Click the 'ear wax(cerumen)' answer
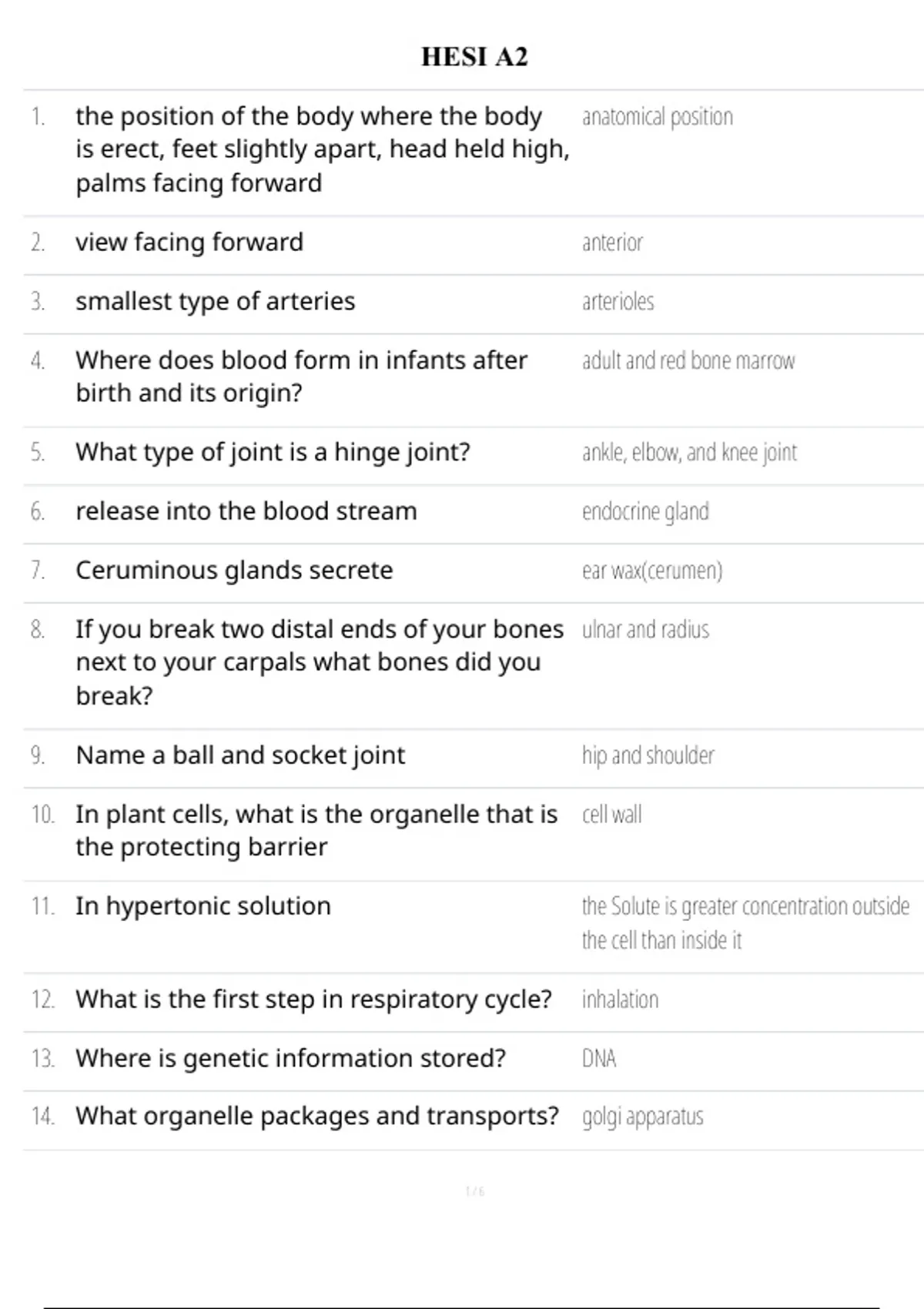The height and width of the screenshot is (1309, 924). tap(652, 571)
